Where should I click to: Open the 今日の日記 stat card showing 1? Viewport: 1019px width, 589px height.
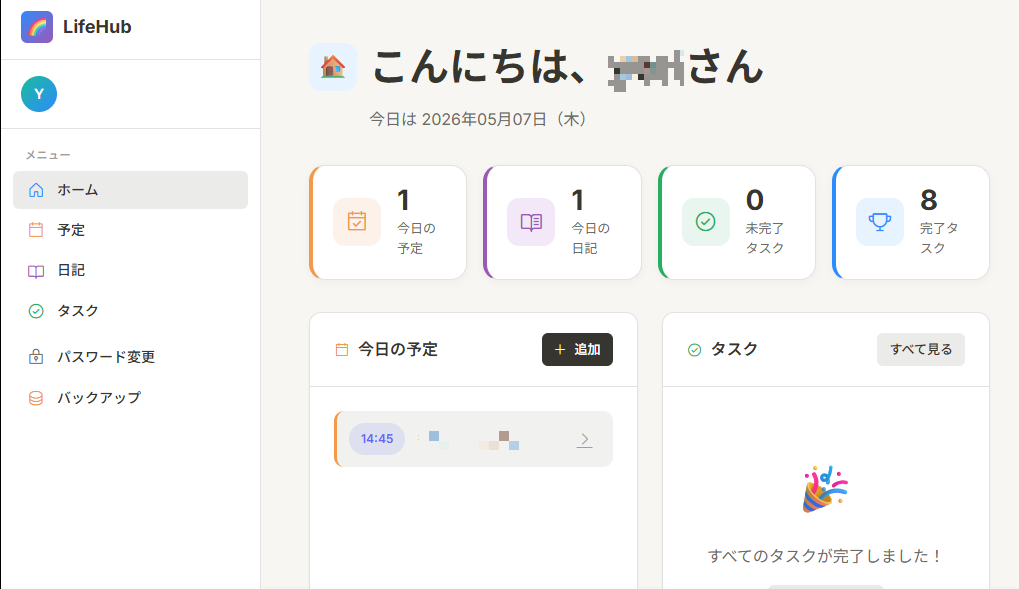[x=562, y=222]
